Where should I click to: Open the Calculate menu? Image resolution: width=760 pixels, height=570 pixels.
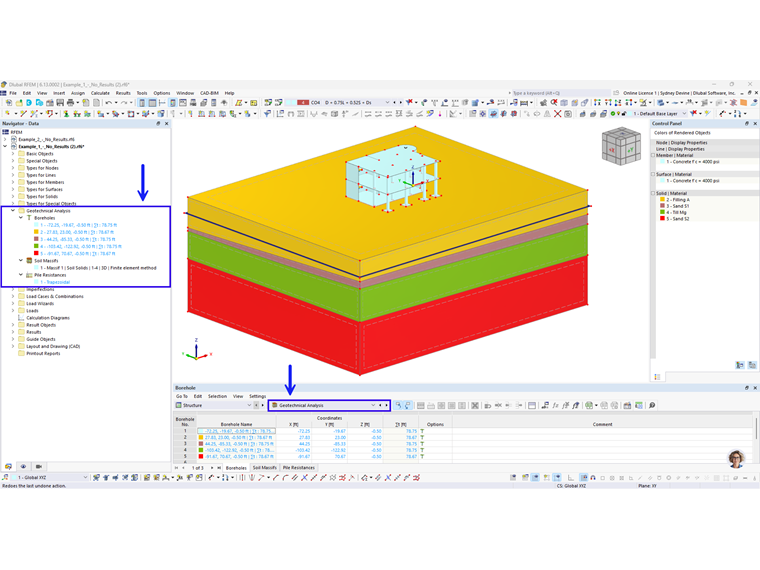coord(100,93)
